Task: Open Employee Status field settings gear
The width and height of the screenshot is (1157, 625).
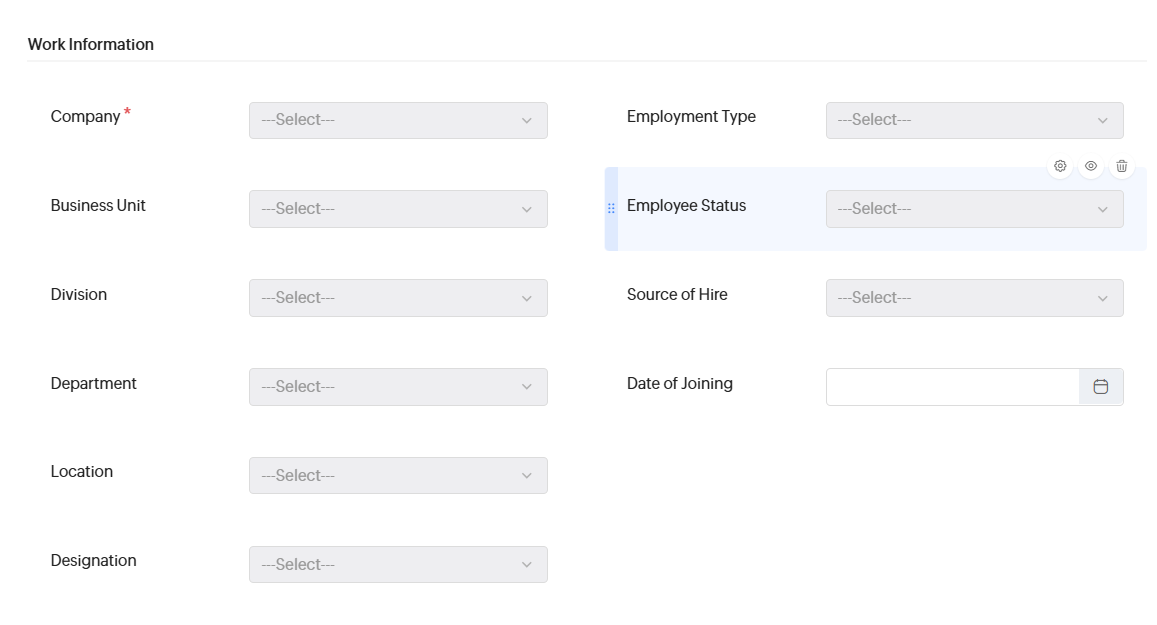Action: pyautogui.click(x=1060, y=166)
